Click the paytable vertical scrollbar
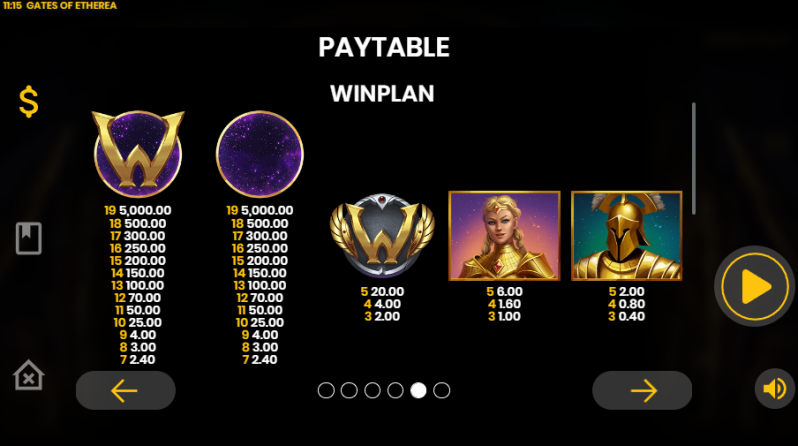This screenshot has height=446, width=798. click(693, 159)
